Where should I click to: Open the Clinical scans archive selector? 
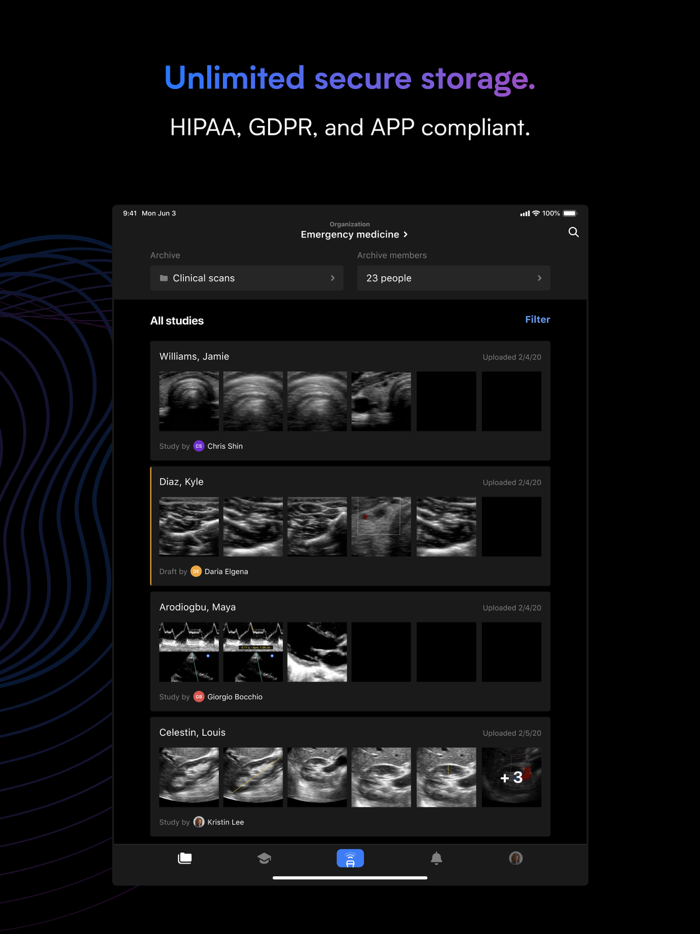(247, 278)
